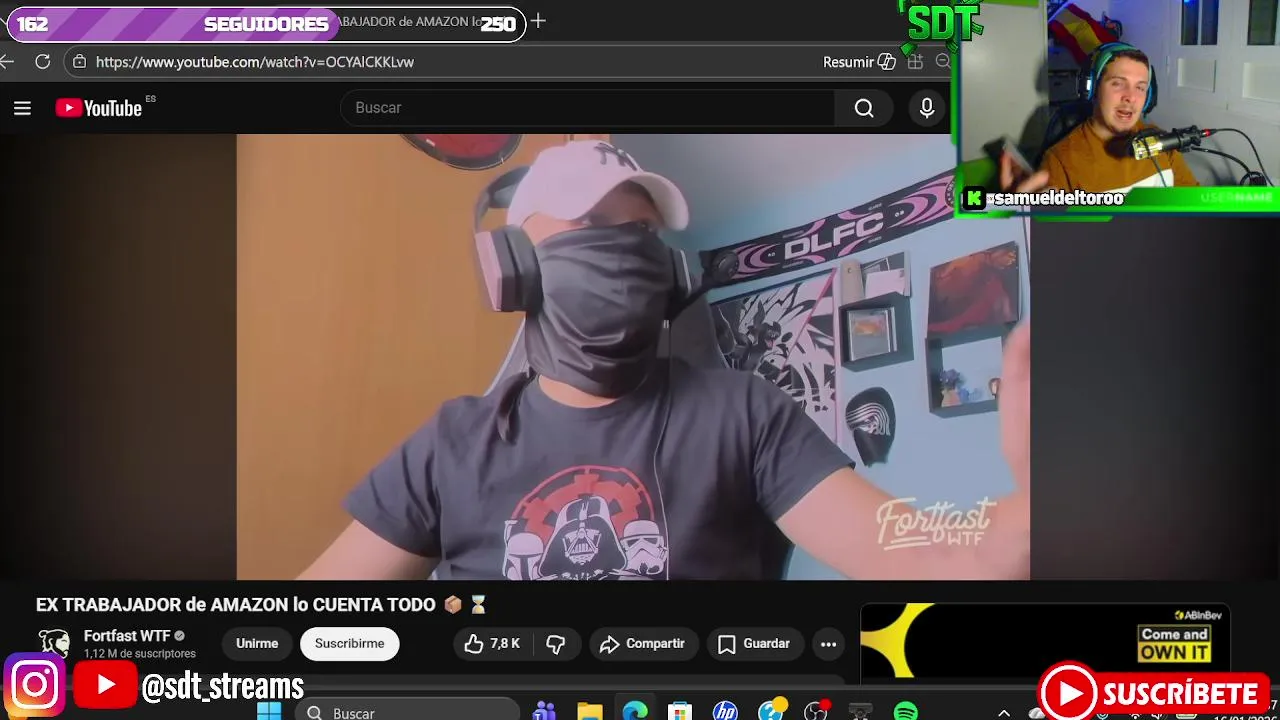
Task: View site information via the lock icon
Action: pos(79,62)
